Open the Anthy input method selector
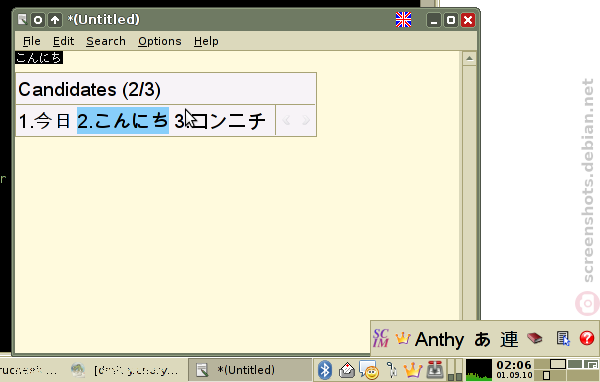 click(430, 339)
